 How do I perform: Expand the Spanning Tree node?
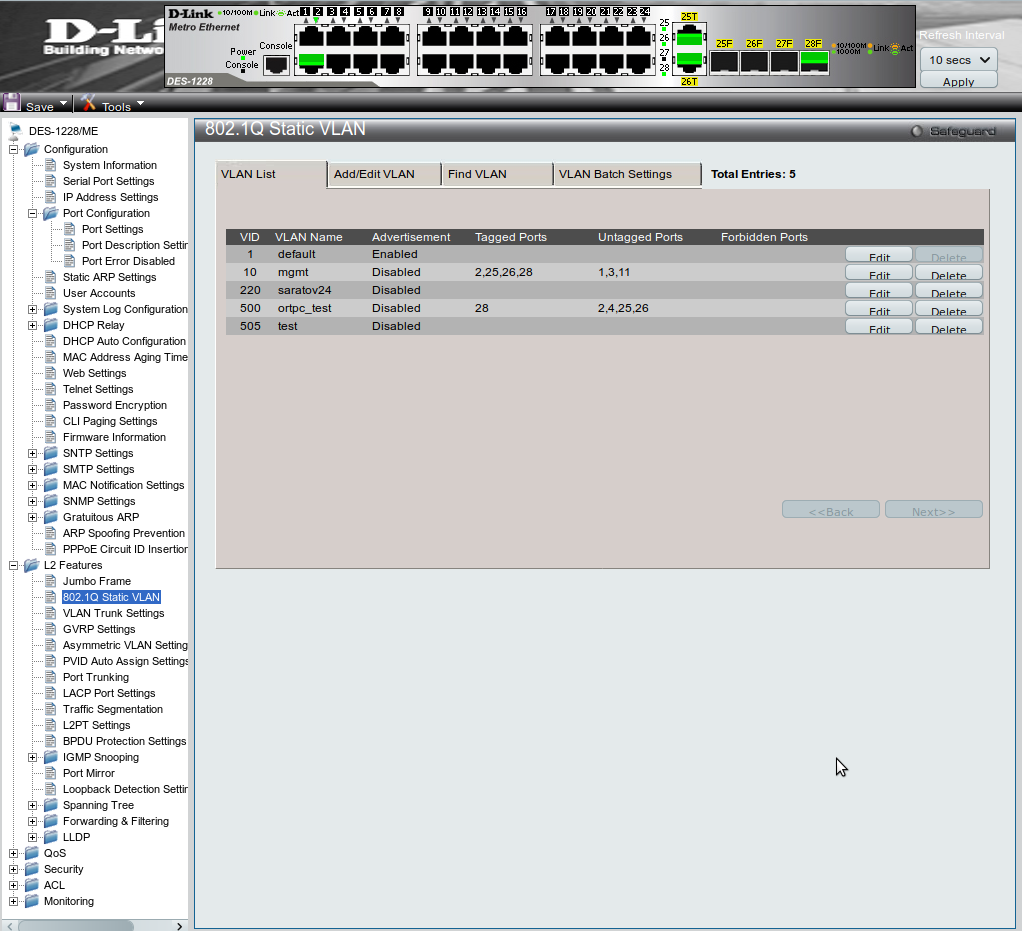pos(33,805)
